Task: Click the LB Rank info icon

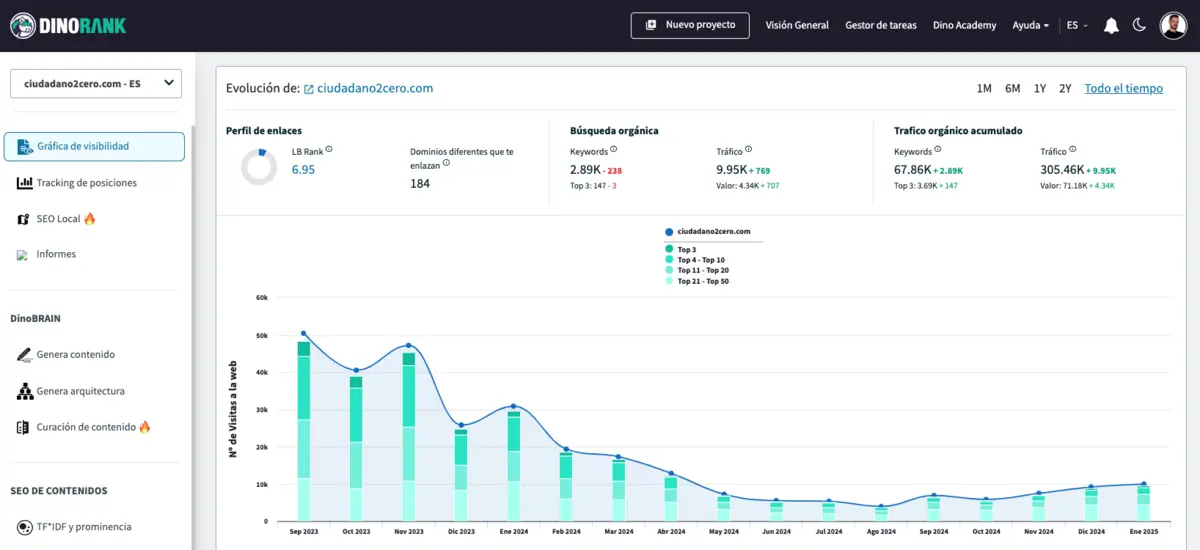Action: 329,149
